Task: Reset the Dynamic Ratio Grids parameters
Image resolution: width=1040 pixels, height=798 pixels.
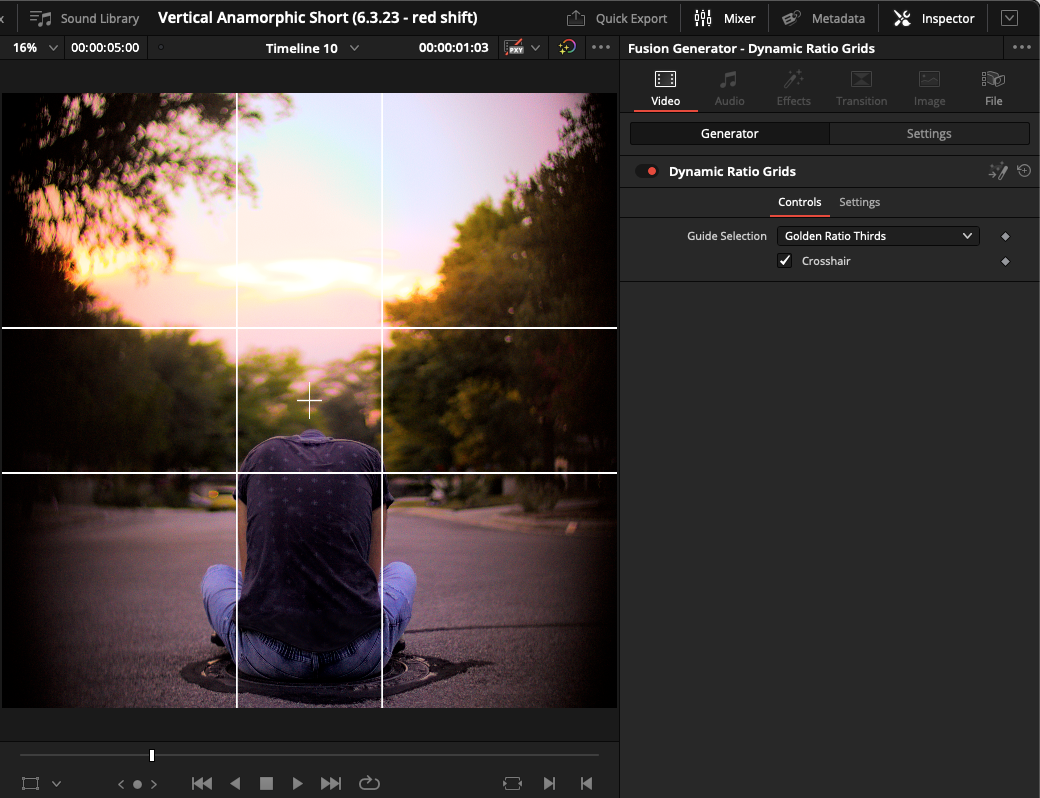Action: point(1024,171)
